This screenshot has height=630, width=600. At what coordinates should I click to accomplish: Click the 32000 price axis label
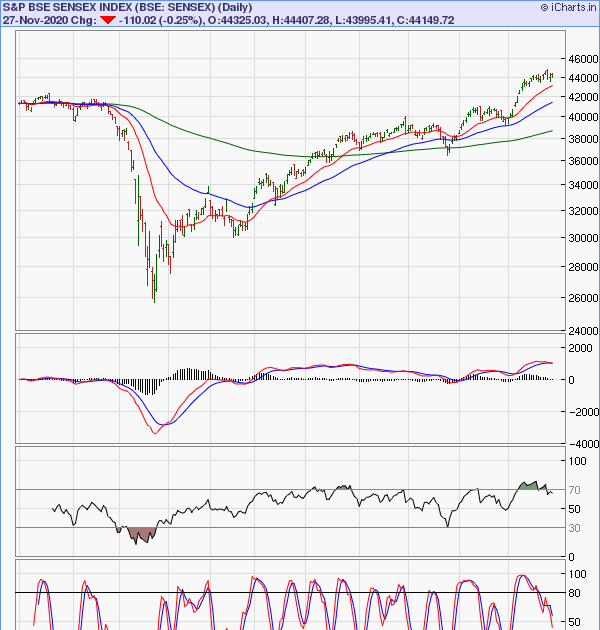(x=583, y=211)
